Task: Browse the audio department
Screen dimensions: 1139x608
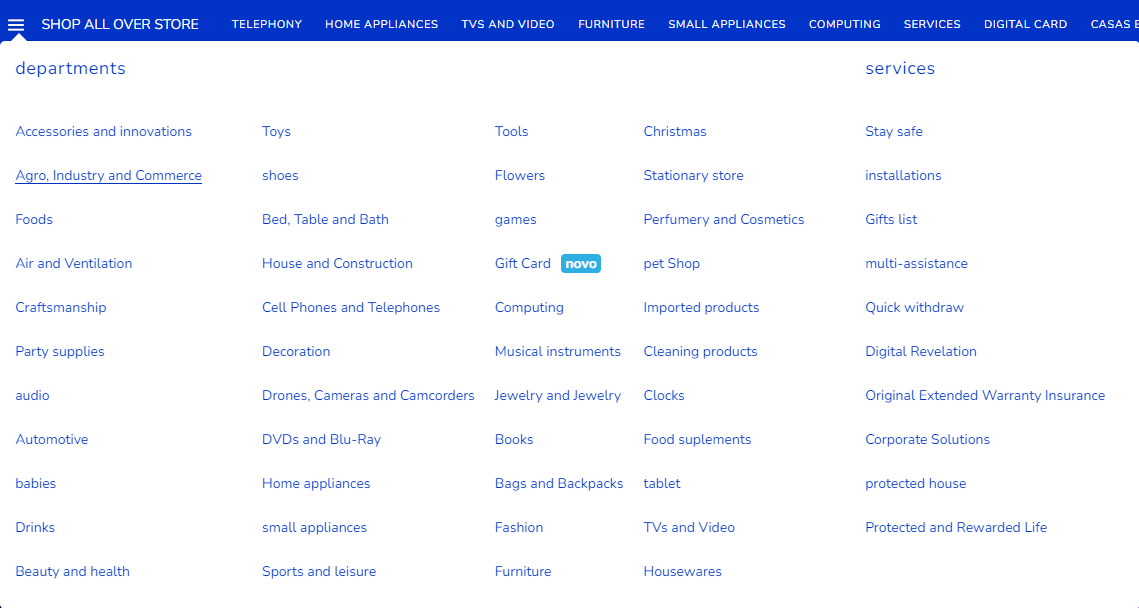Action: 33,396
